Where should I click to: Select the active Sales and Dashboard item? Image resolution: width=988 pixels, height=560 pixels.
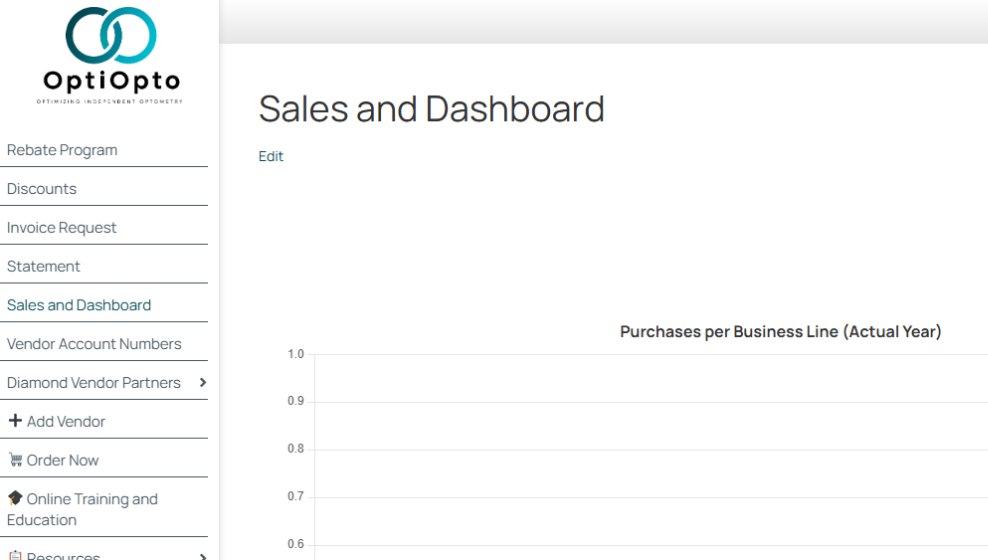click(x=79, y=305)
